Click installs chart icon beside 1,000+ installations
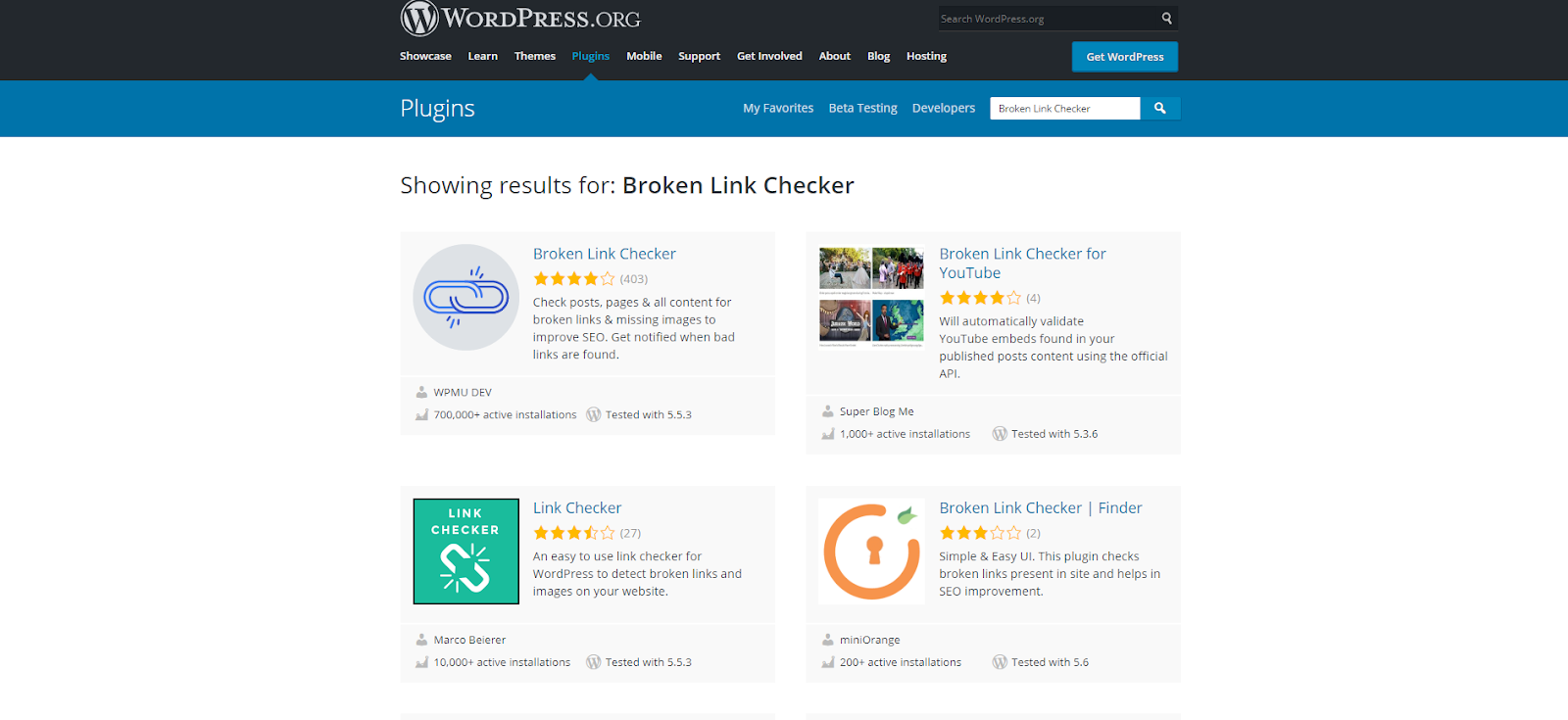The width and height of the screenshot is (1568, 720). pyautogui.click(x=827, y=435)
